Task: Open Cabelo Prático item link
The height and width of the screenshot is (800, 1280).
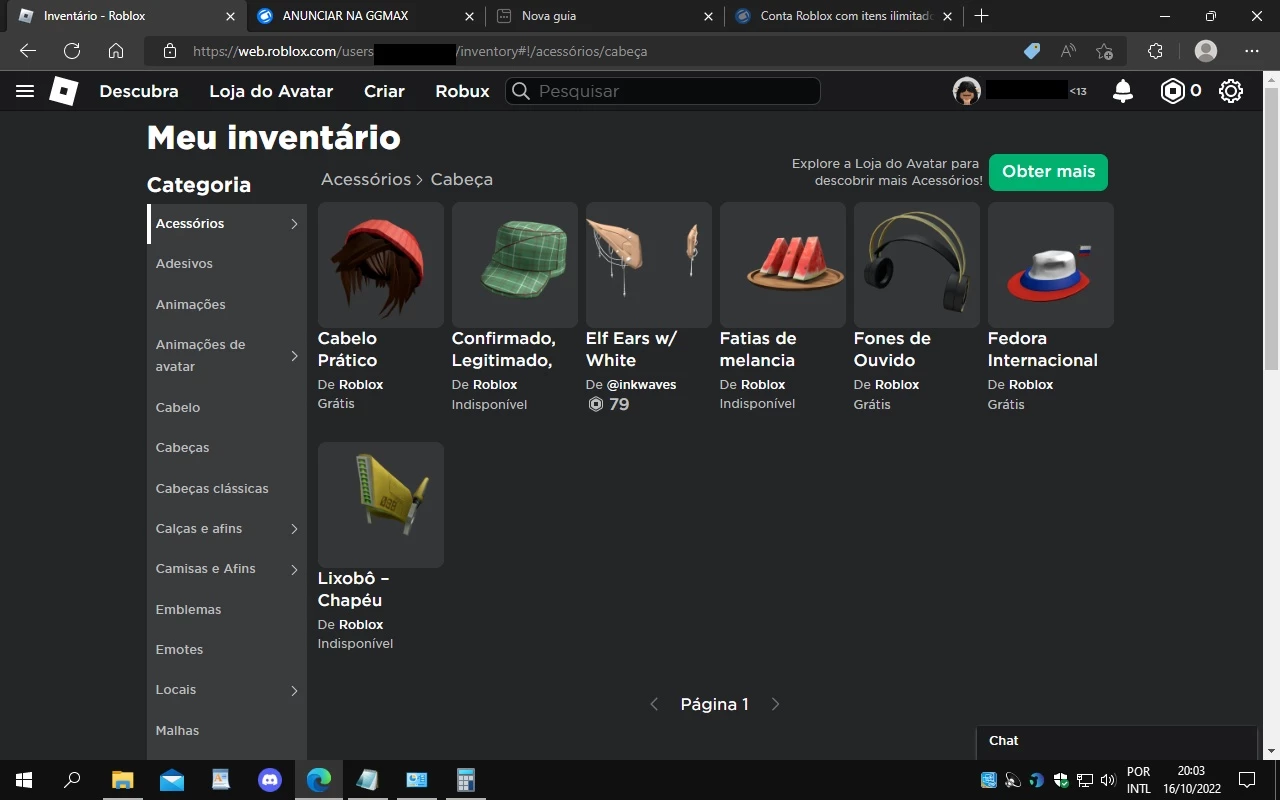Action: (348, 349)
